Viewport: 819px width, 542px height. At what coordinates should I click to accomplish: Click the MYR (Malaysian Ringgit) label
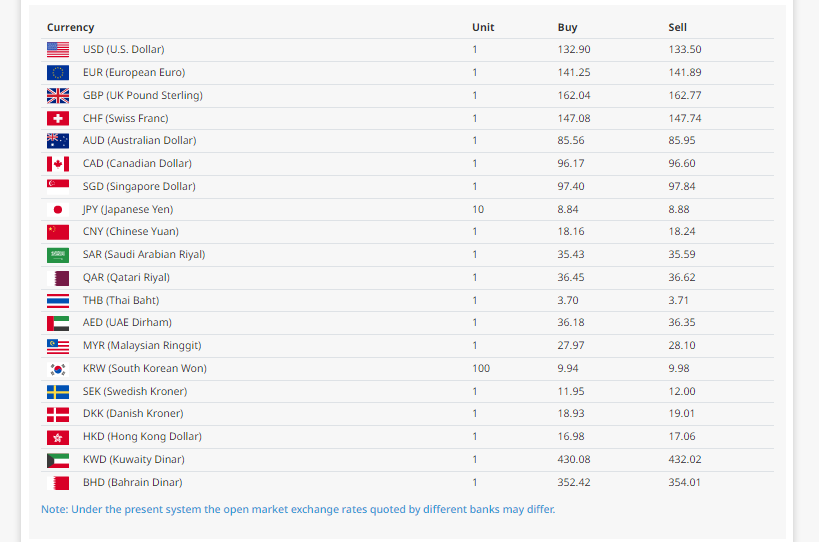click(142, 345)
